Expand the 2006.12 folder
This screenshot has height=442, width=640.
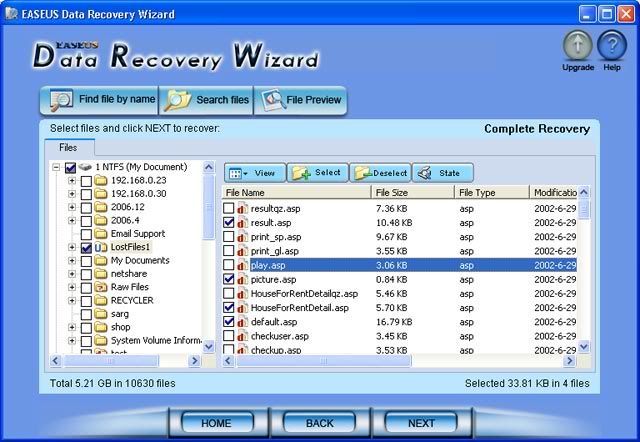[x=72, y=207]
